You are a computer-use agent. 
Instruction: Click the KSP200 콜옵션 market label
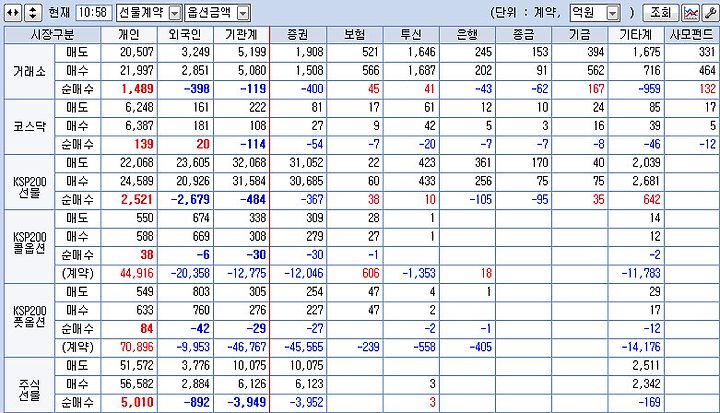click(x=29, y=242)
